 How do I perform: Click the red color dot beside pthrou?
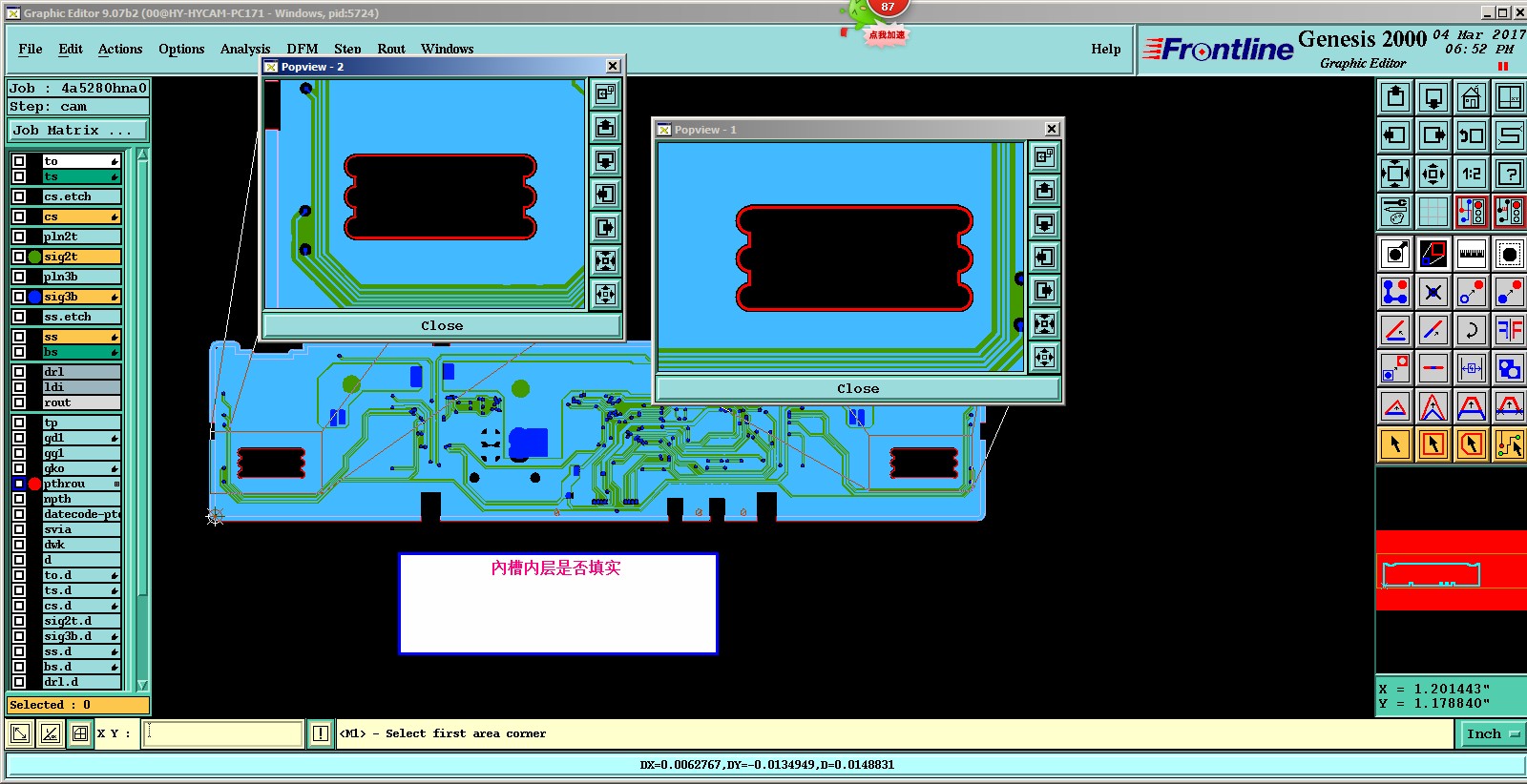34,484
